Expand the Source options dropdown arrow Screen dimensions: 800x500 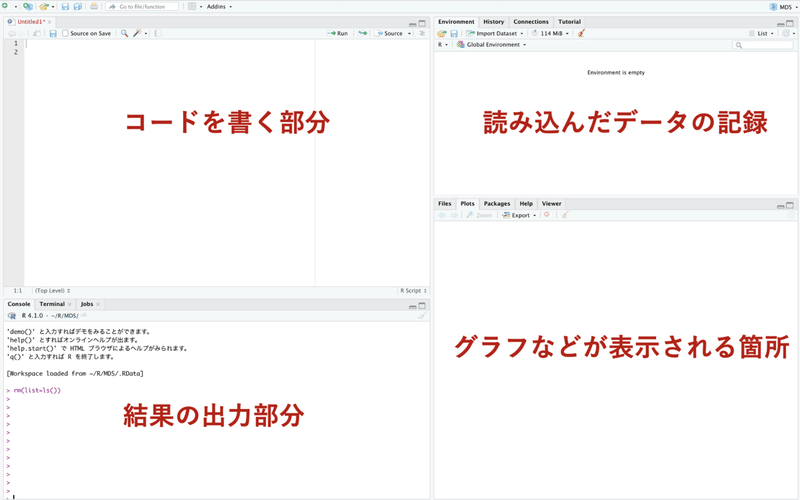tap(409, 34)
